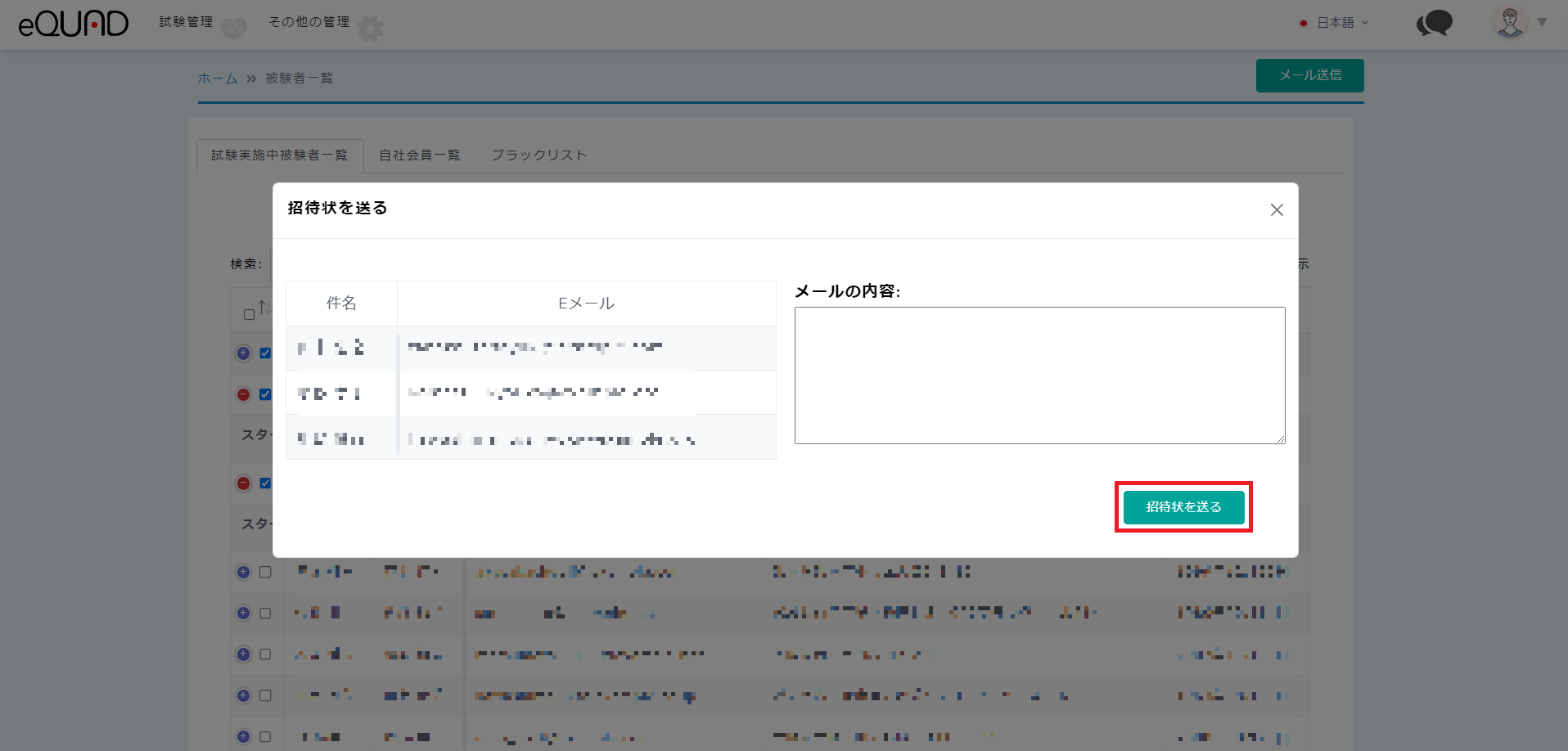Focus the メールの内容 text area
The image size is (1568, 751).
pyautogui.click(x=1039, y=375)
